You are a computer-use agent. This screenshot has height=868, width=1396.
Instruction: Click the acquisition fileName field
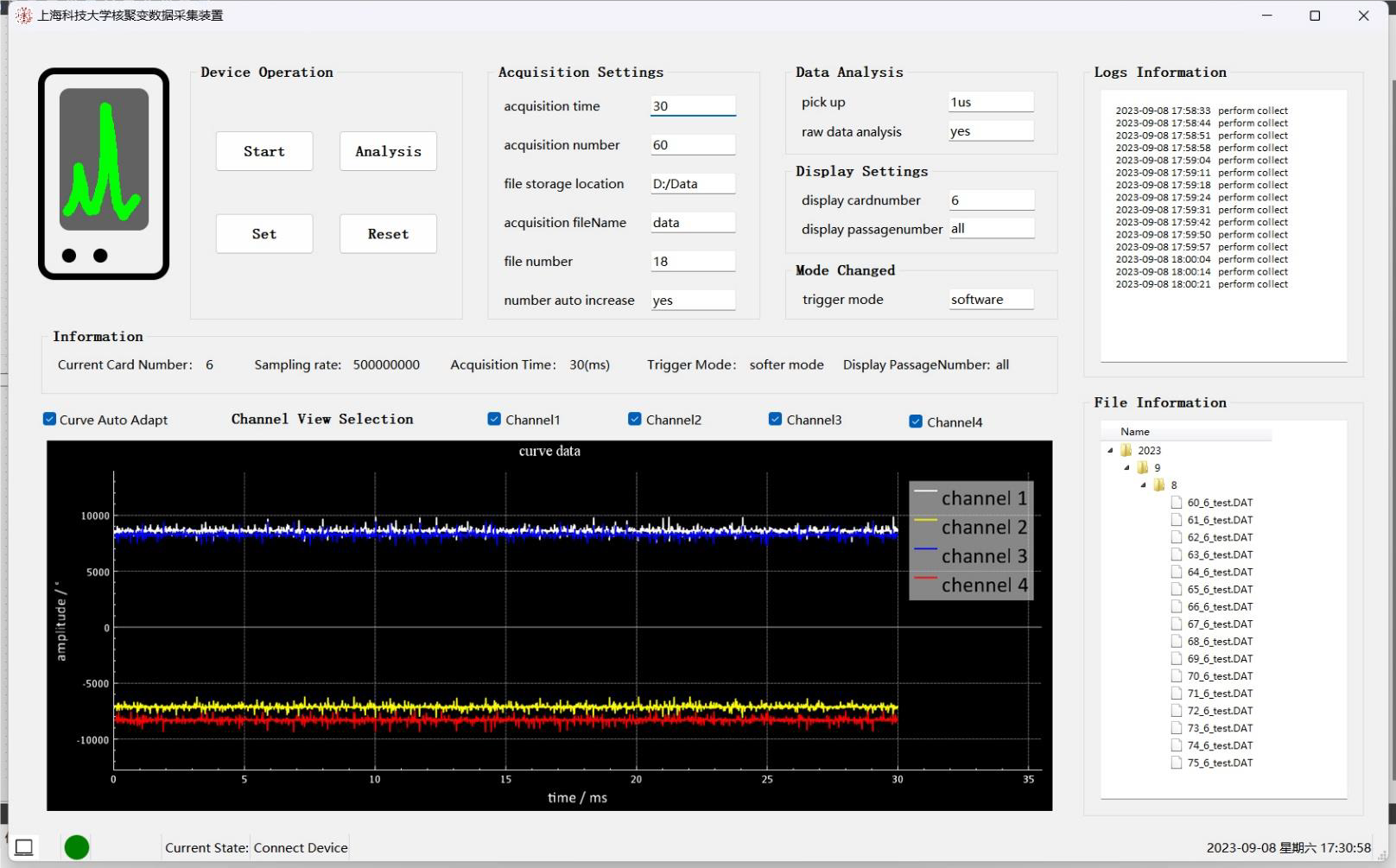pyautogui.click(x=693, y=222)
